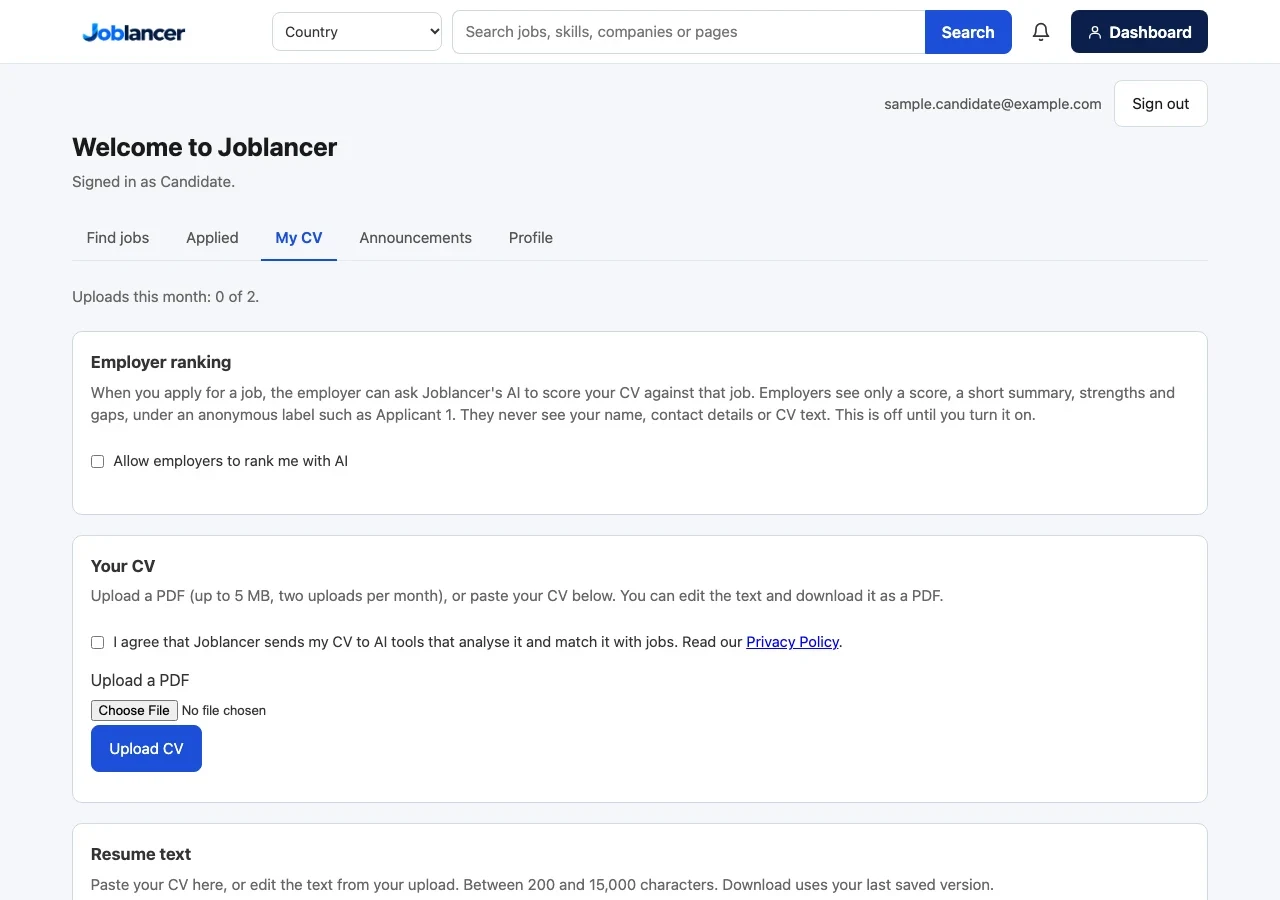This screenshot has height=900, width=1280.
Task: Open the Announcements tab
Action: pos(416,238)
